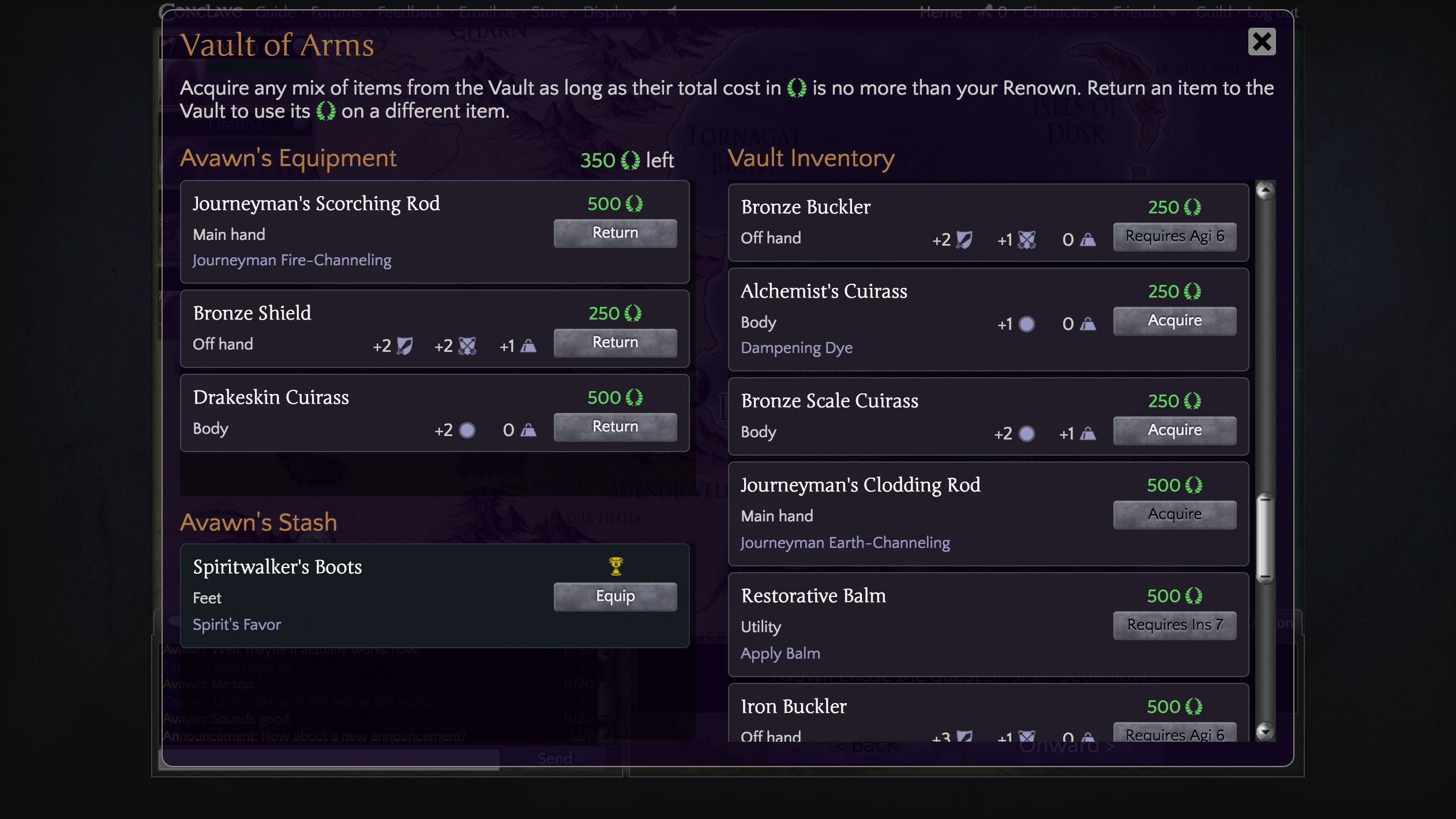Click the armor circle icon on Alchemist's Cuirass
This screenshot has height=819, width=1456.
[1026, 324]
